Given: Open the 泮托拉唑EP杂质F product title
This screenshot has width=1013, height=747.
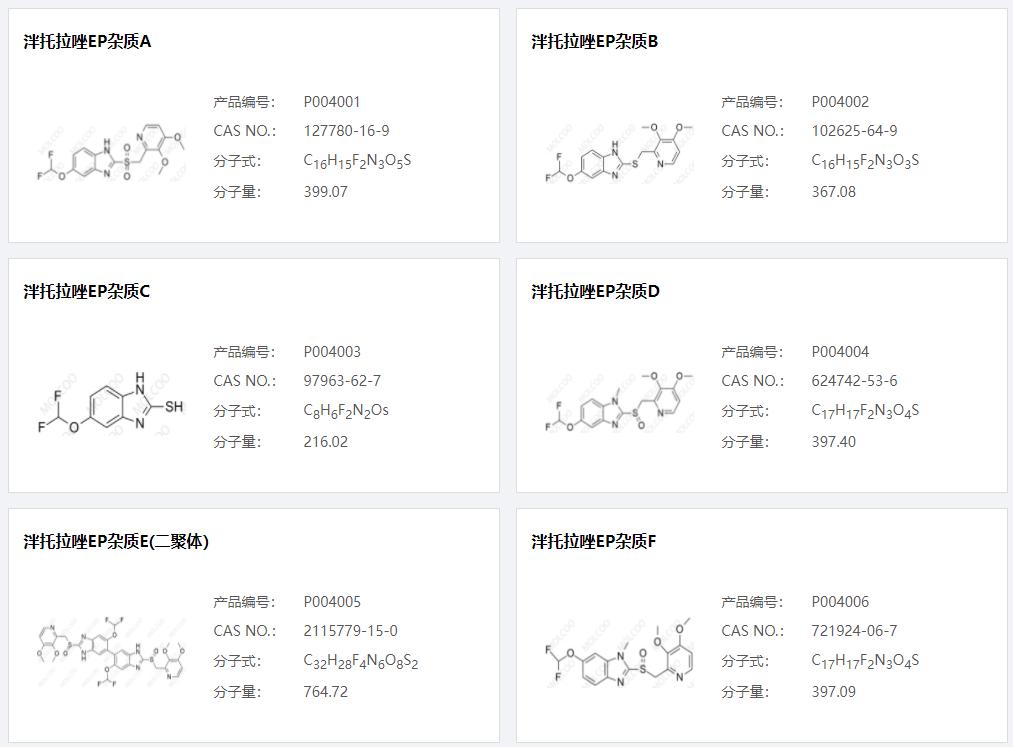Looking at the screenshot, I should coord(594,542).
